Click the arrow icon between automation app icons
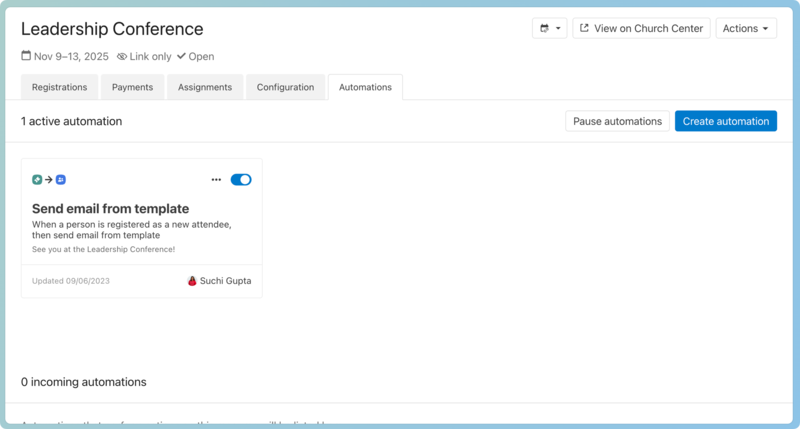Viewport: 800px width, 429px height. coord(49,180)
